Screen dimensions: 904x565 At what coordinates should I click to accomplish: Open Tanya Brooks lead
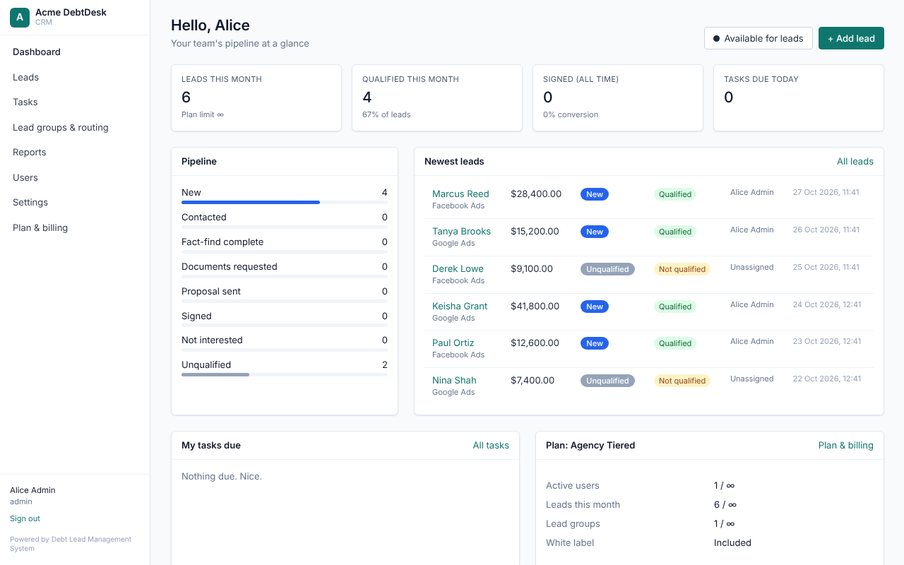click(x=461, y=231)
